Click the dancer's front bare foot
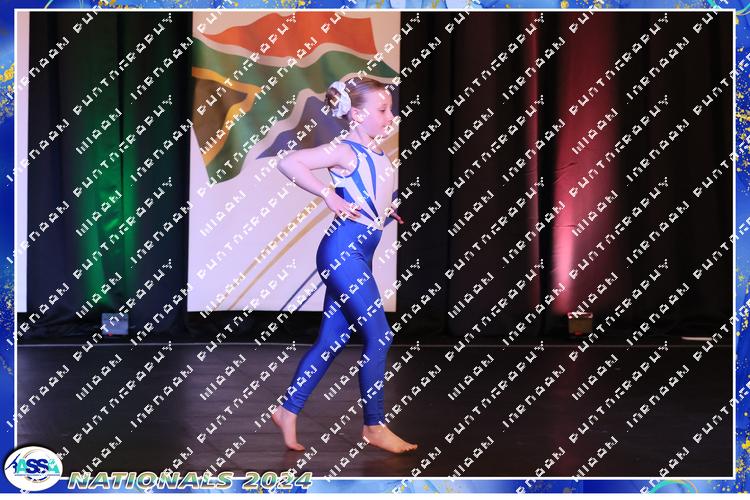The image size is (750, 500). tap(390, 438)
